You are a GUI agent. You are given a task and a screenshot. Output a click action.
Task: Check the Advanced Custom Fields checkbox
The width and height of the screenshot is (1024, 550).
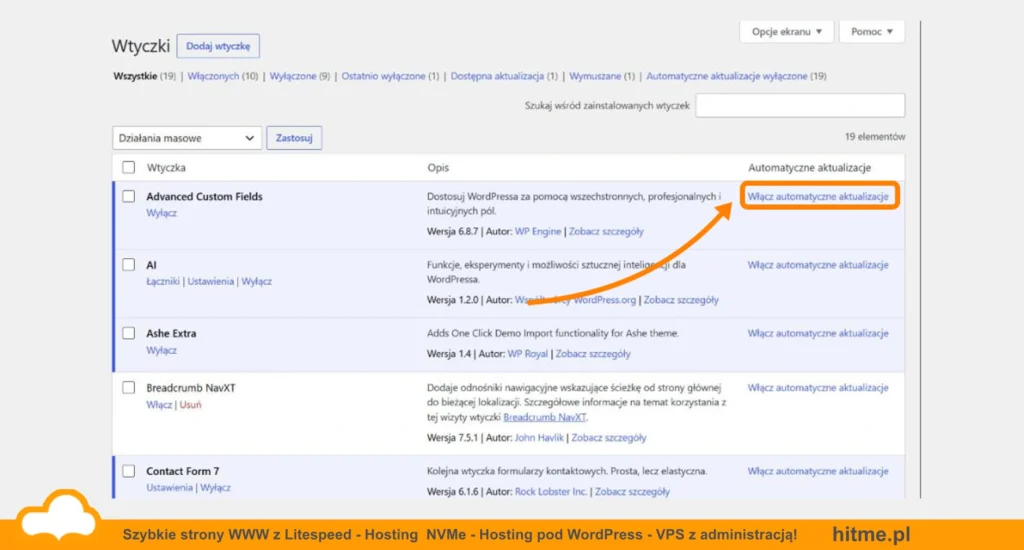point(129,196)
